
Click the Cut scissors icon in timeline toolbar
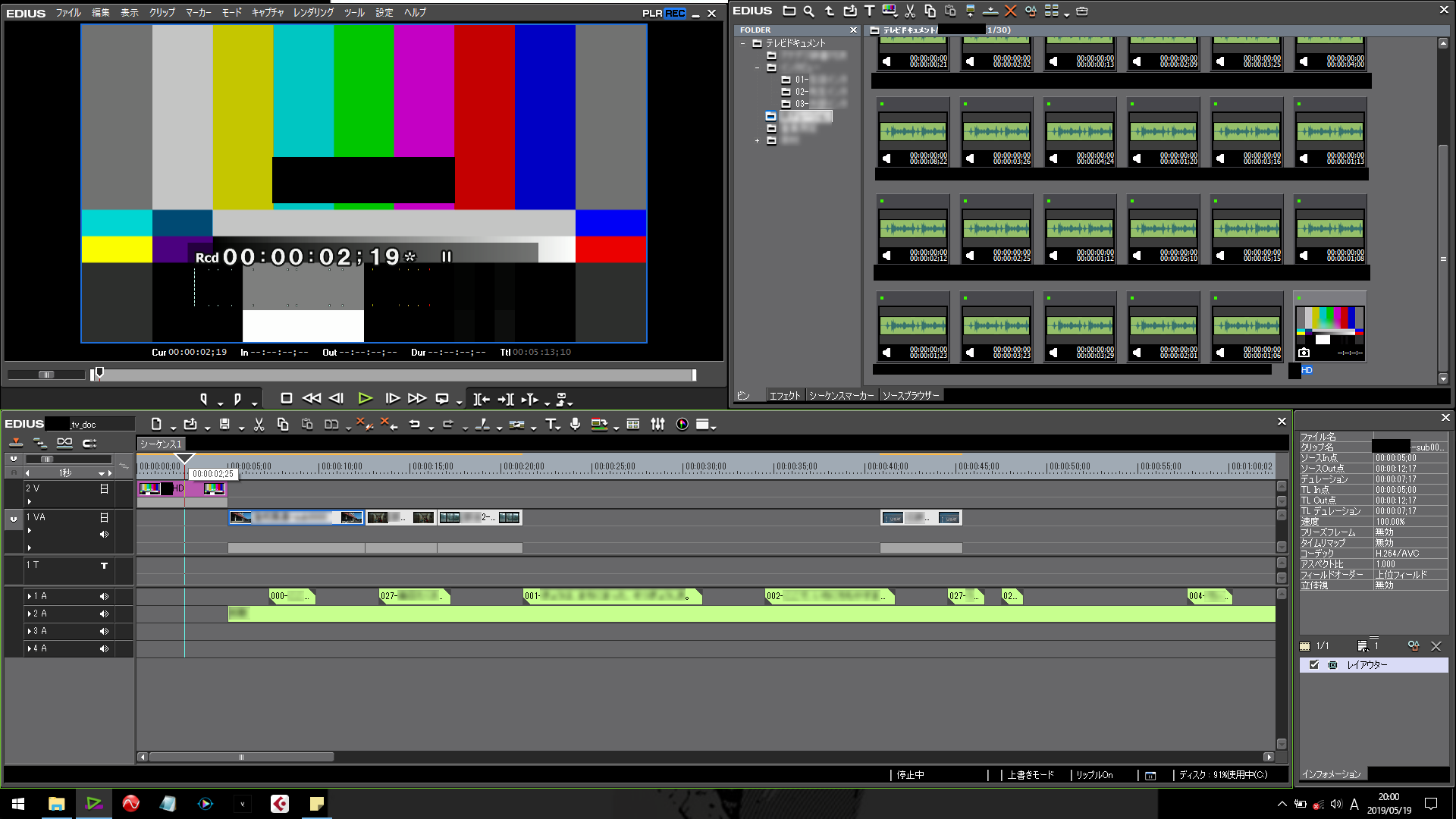point(259,425)
